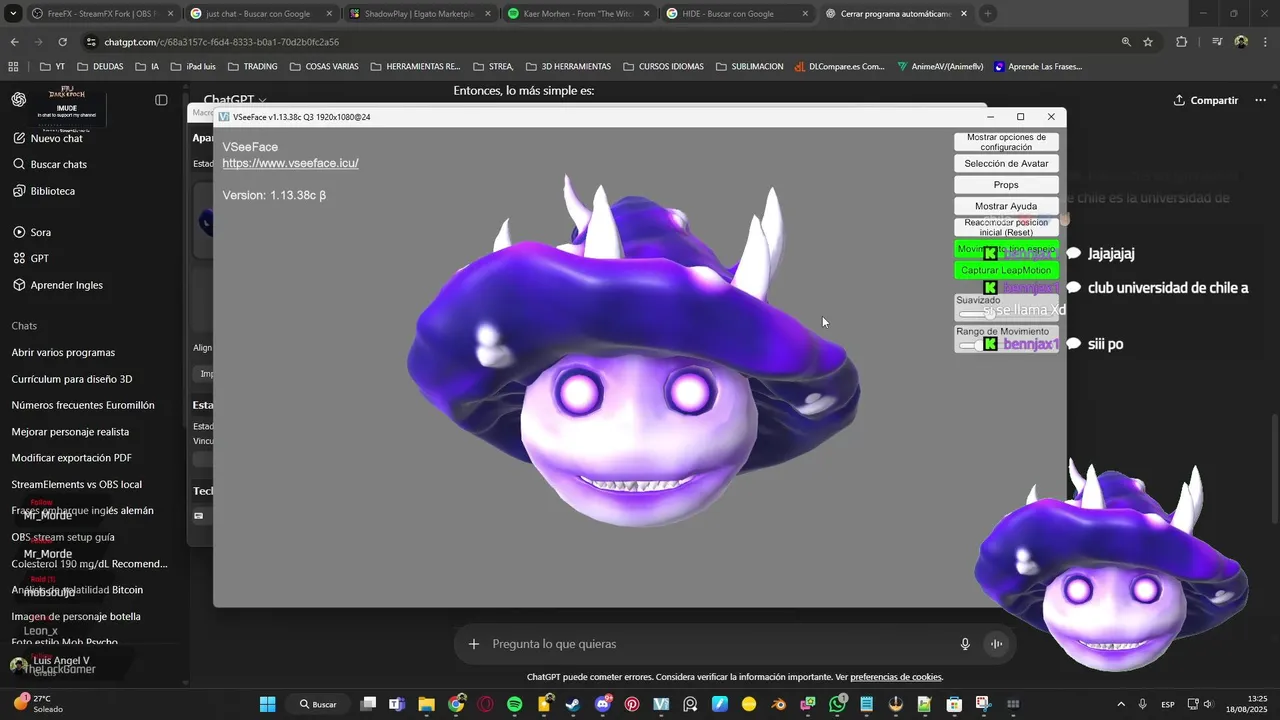Open the Chrome profile avatar
The width and height of the screenshot is (1280, 720).
1241,42
